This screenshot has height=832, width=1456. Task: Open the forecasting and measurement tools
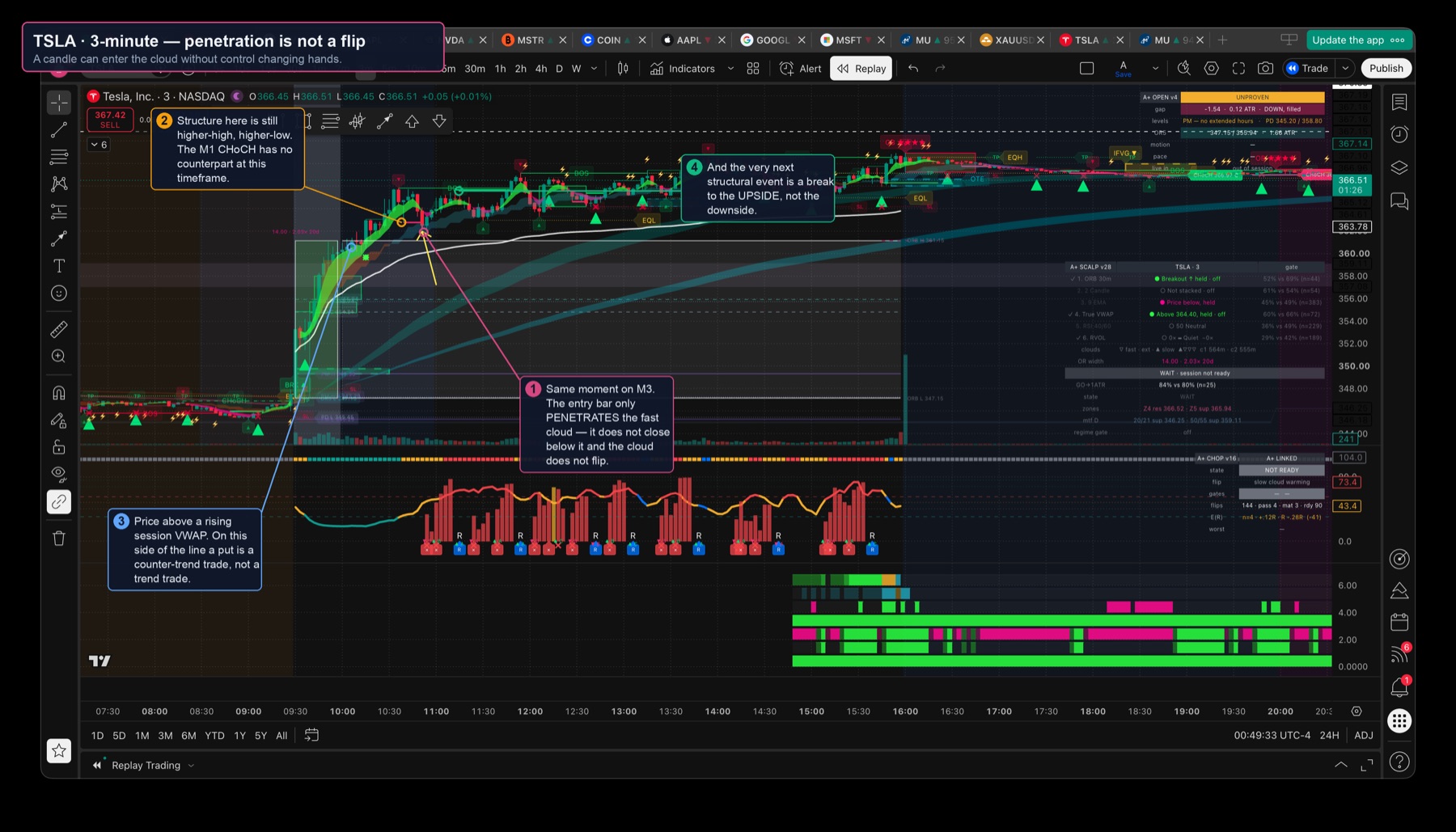[59, 212]
